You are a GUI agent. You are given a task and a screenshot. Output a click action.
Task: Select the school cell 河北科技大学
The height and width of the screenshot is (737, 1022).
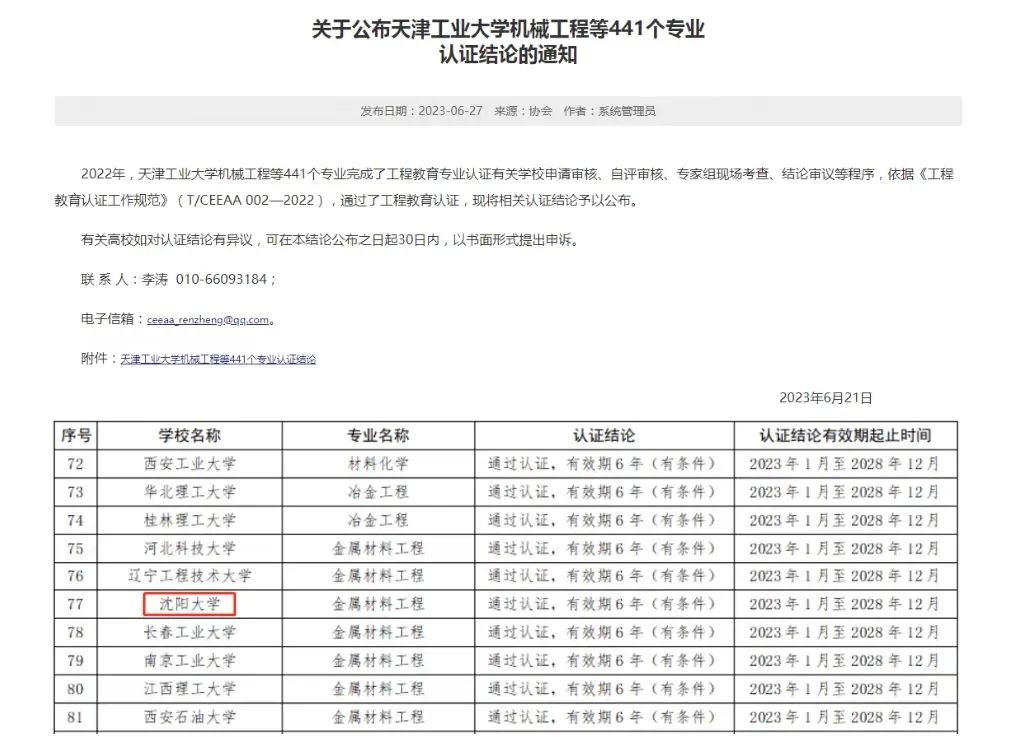click(x=190, y=548)
